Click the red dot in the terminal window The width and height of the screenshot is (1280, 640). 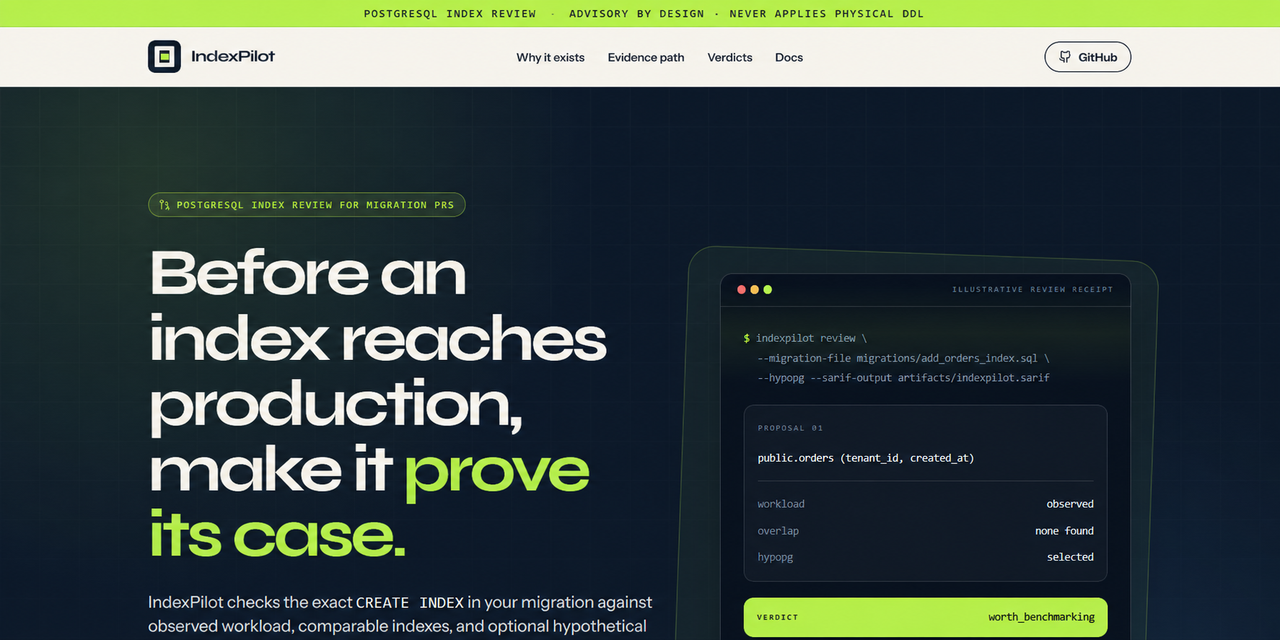pos(742,290)
